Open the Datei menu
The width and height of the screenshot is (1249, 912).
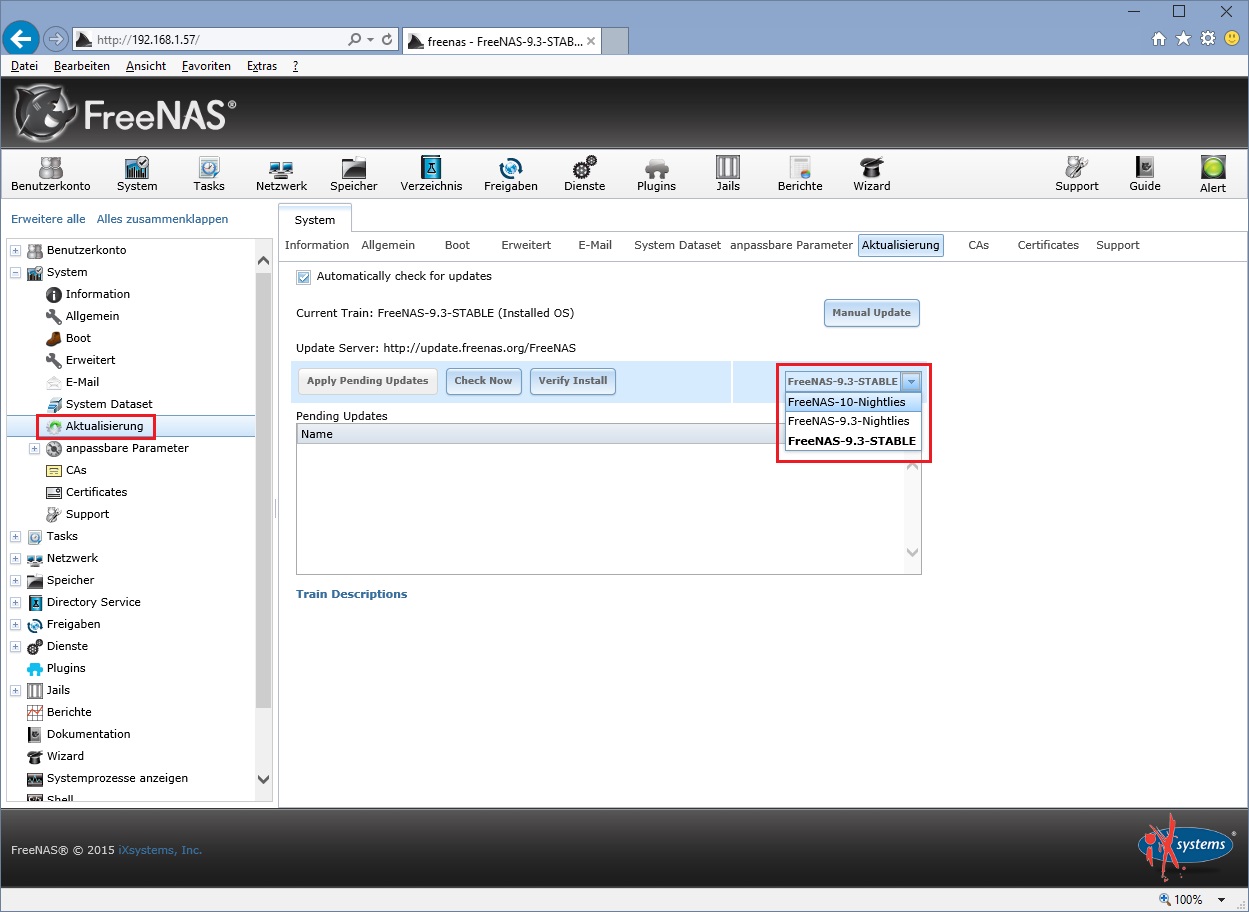click(x=24, y=66)
